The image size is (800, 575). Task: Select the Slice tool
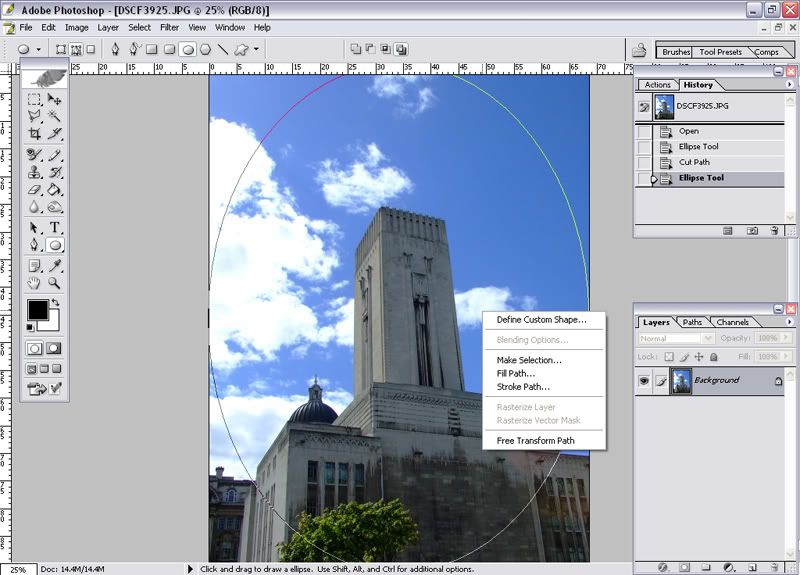[55, 134]
